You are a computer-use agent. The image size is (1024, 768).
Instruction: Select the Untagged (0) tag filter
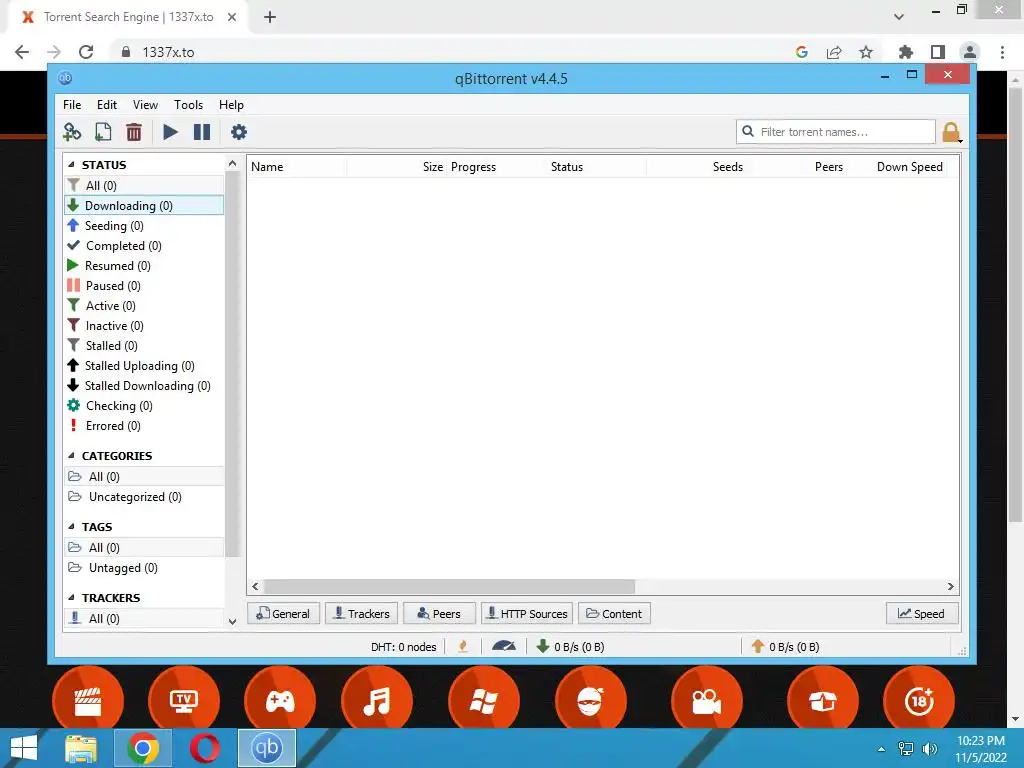(x=144, y=568)
